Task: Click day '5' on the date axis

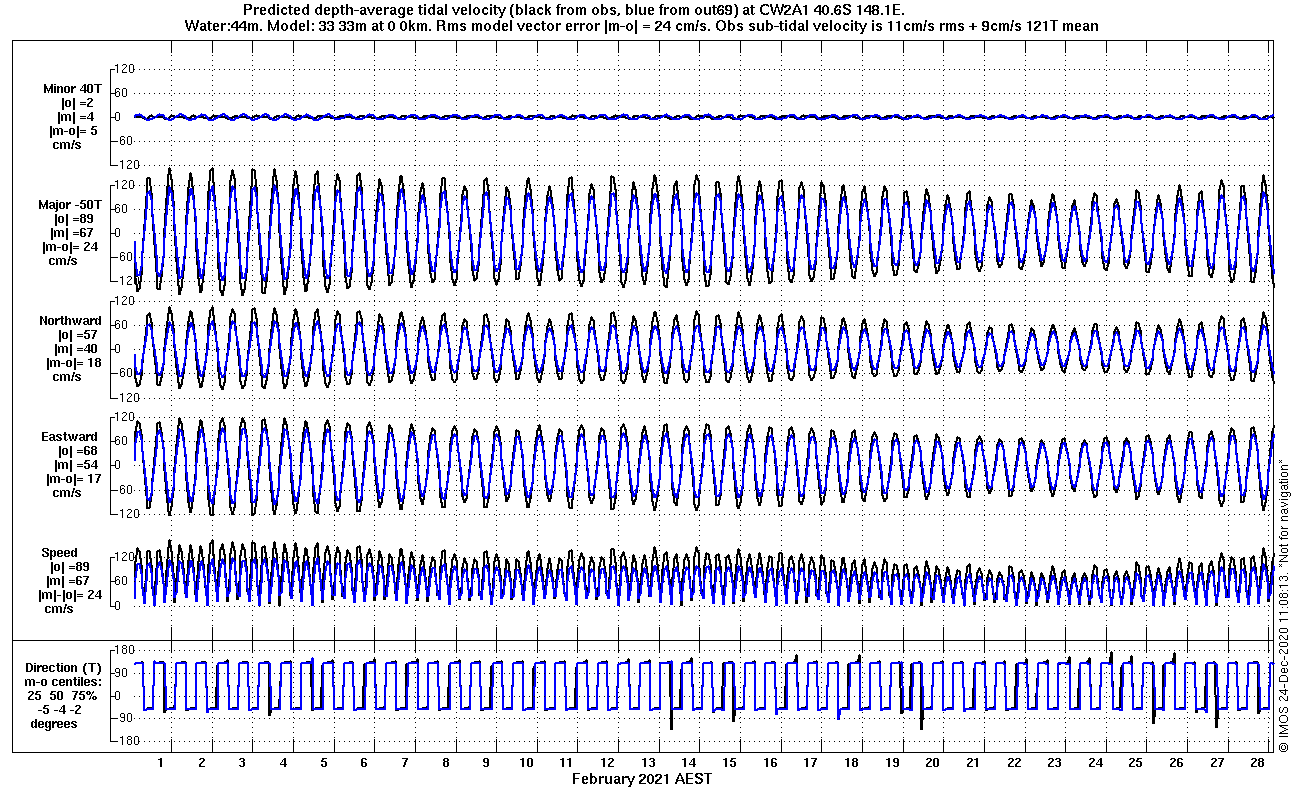Action: [323, 763]
